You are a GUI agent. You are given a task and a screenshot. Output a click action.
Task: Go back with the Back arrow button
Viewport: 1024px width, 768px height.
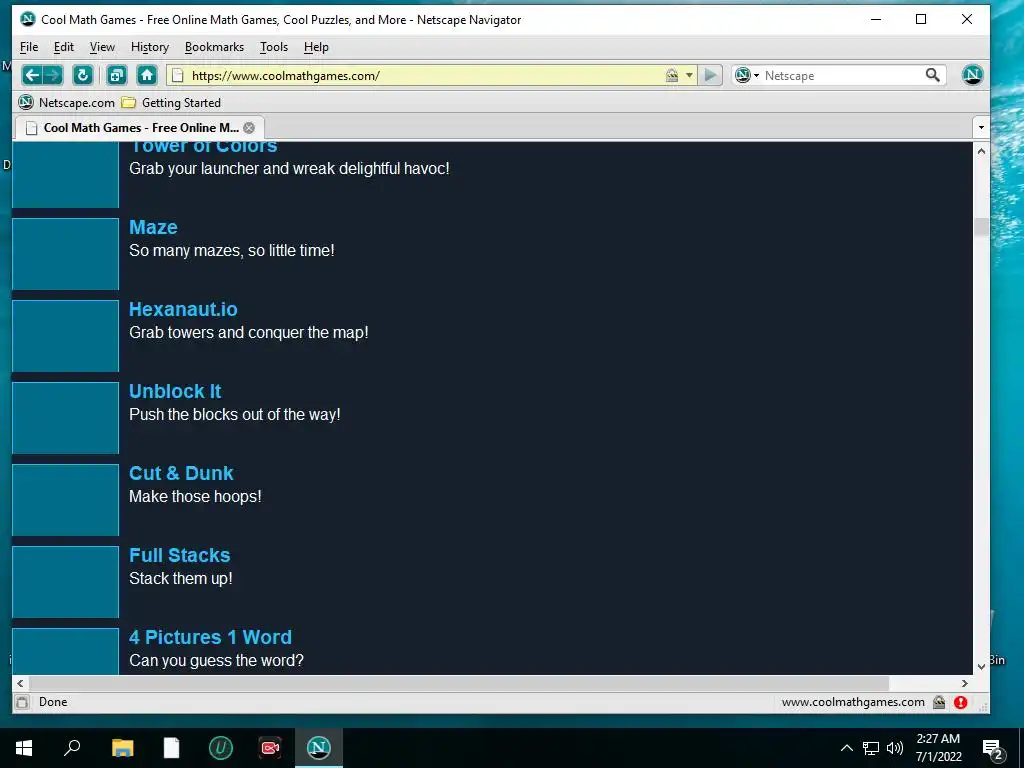point(32,75)
